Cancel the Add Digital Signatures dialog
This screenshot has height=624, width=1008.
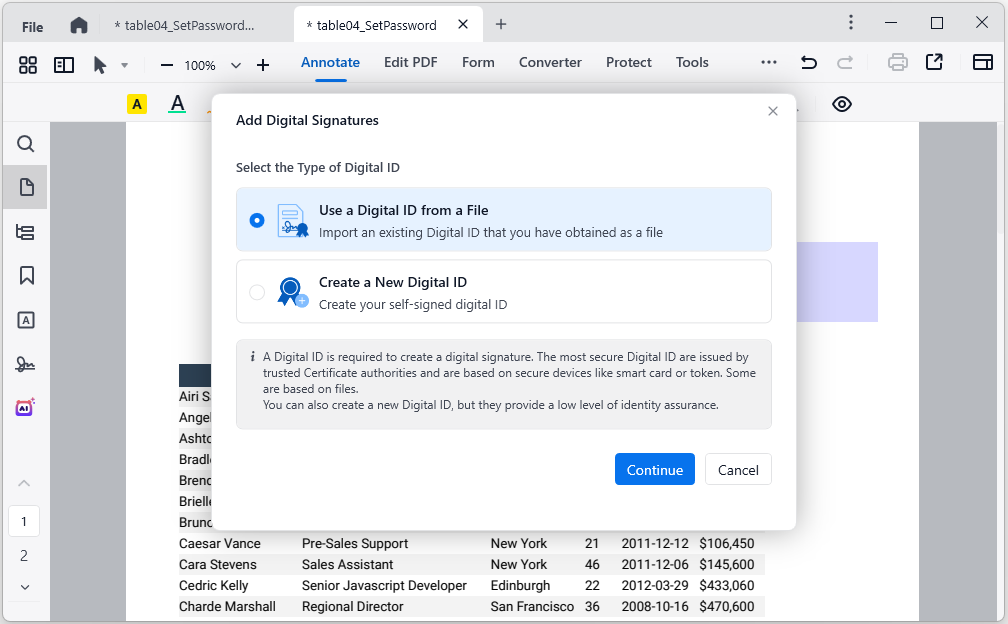[x=738, y=470]
